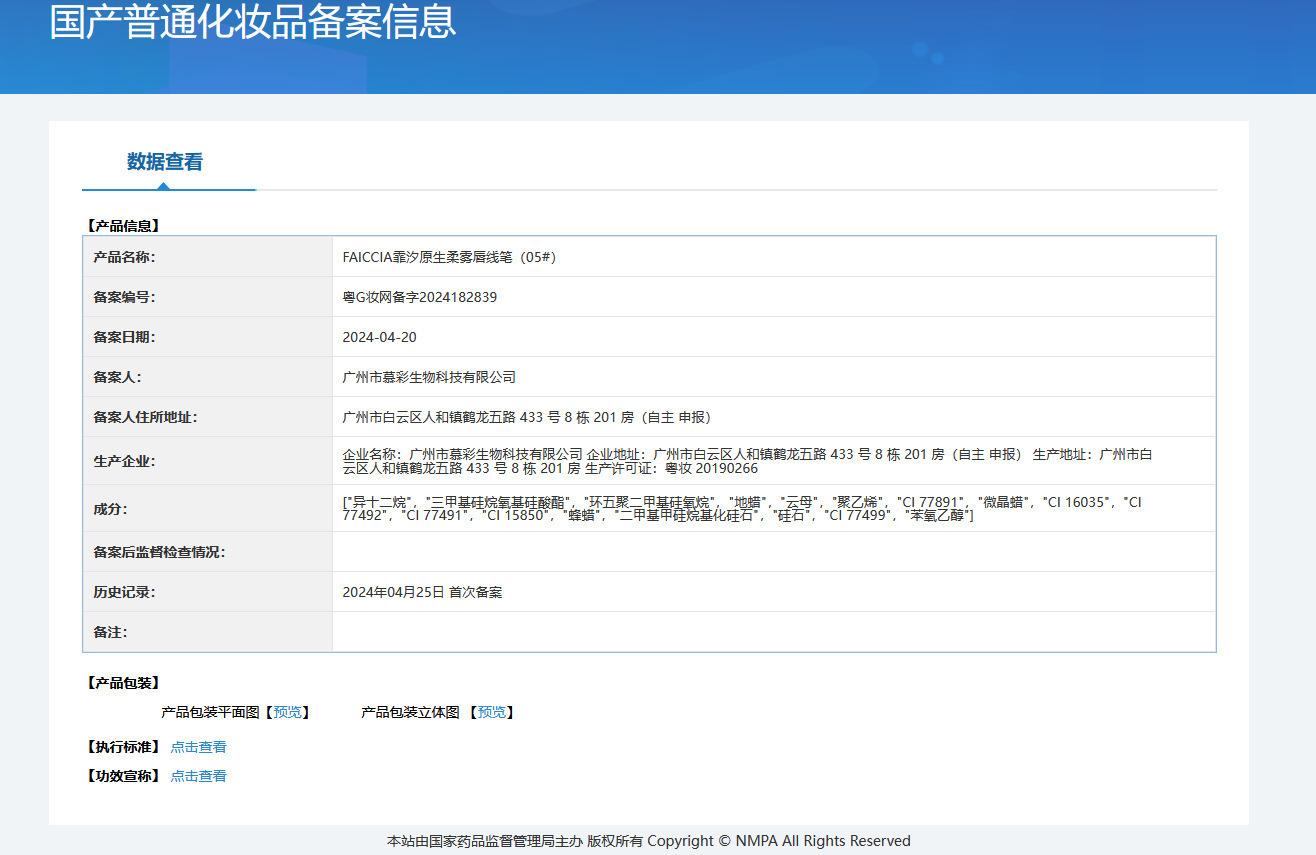Click the 【产品信息】 section heading

click(x=123, y=226)
